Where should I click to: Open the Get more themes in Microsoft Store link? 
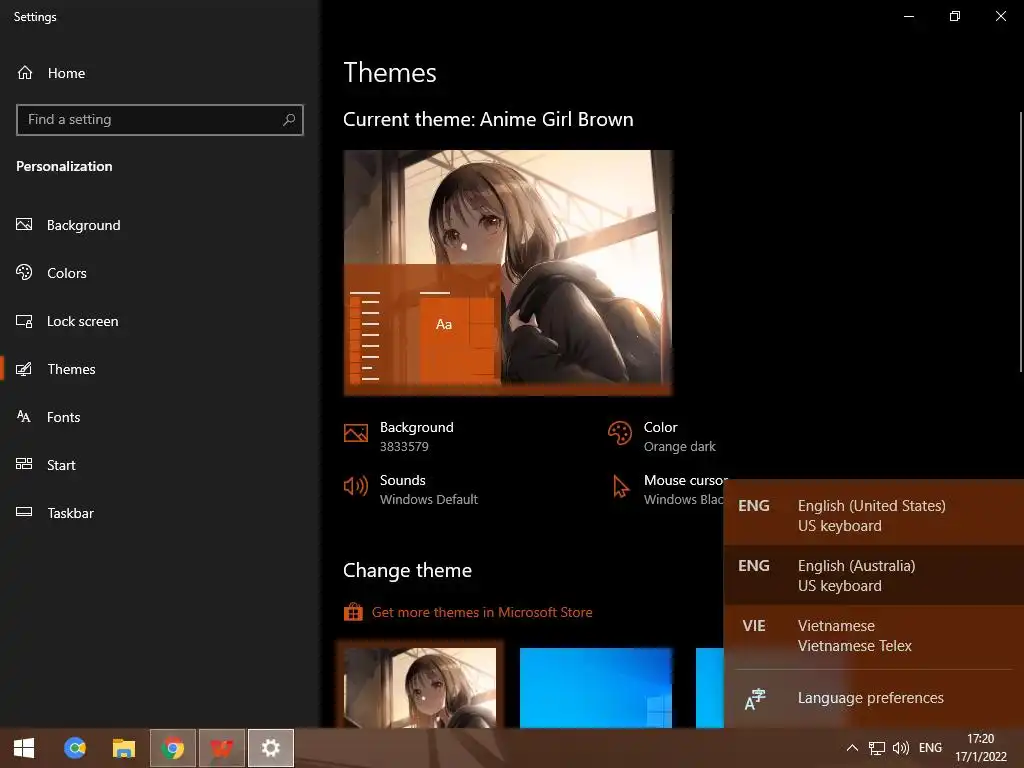[x=482, y=613]
